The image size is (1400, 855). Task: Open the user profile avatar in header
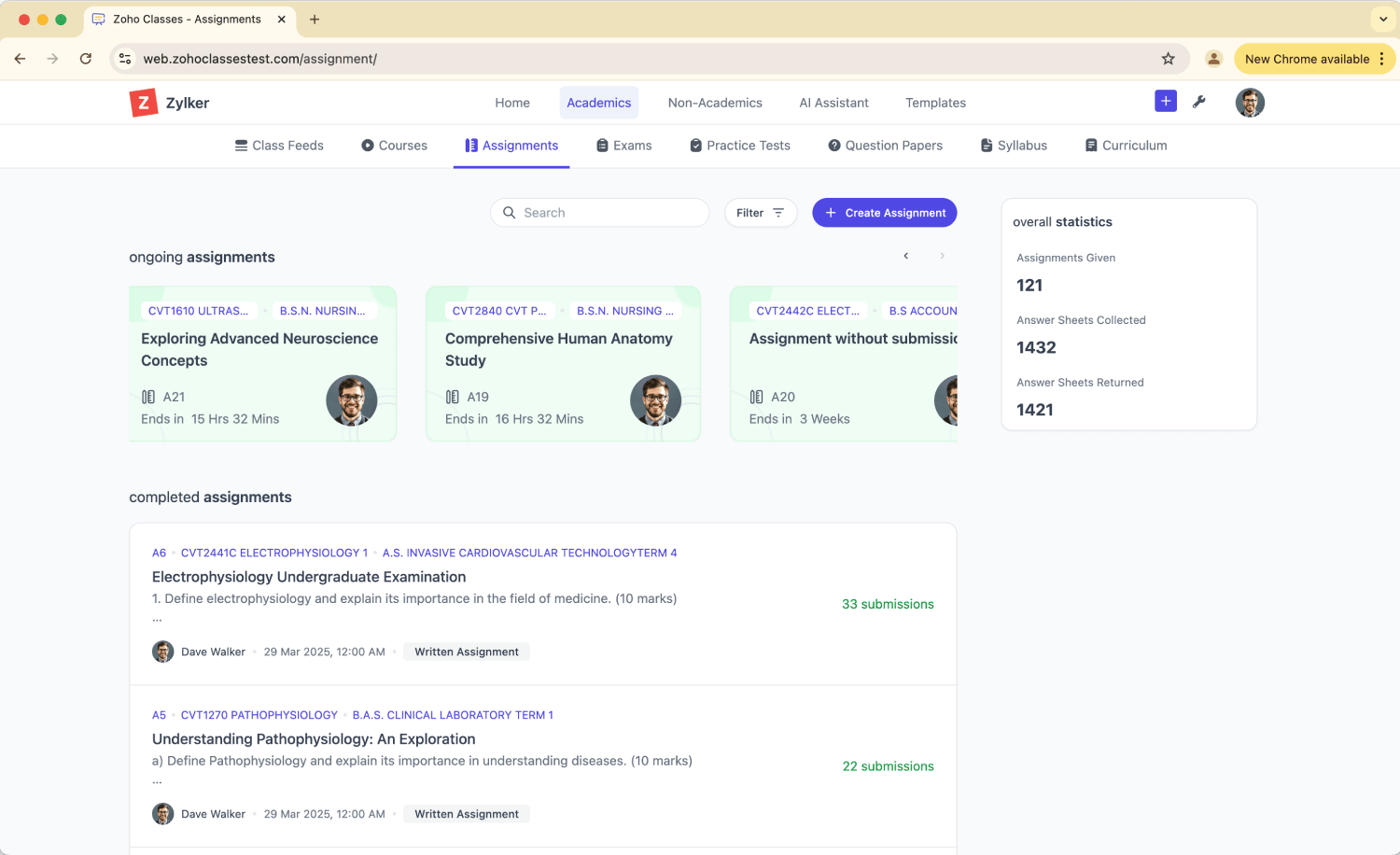tap(1250, 103)
